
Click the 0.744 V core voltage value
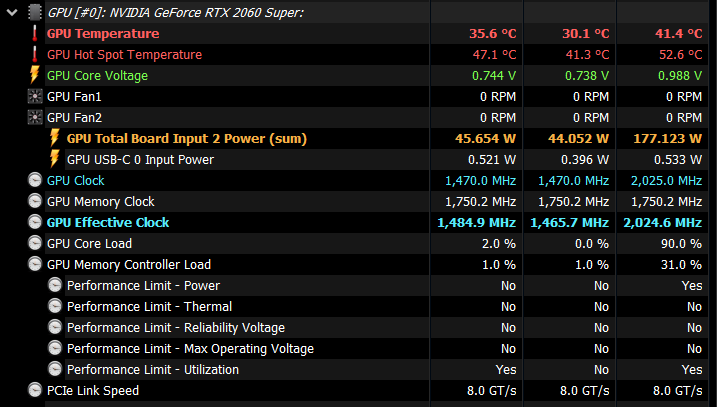tap(494, 75)
